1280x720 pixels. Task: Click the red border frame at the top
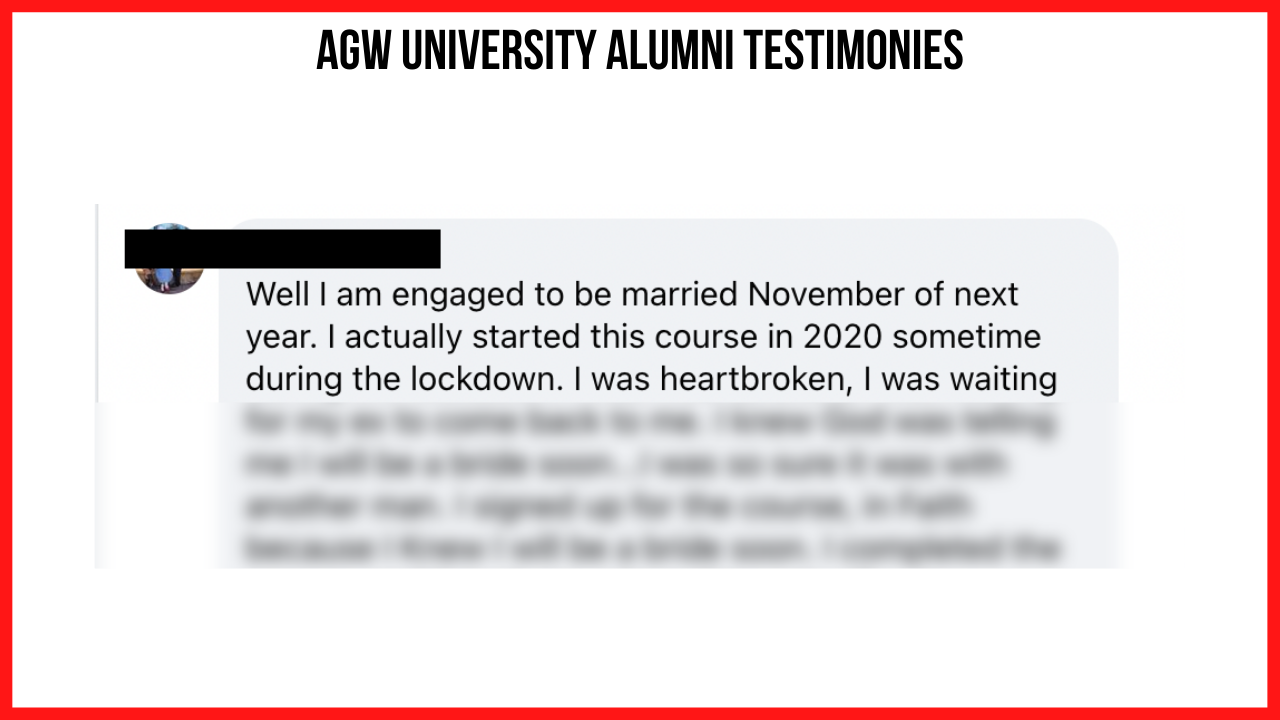640,6
